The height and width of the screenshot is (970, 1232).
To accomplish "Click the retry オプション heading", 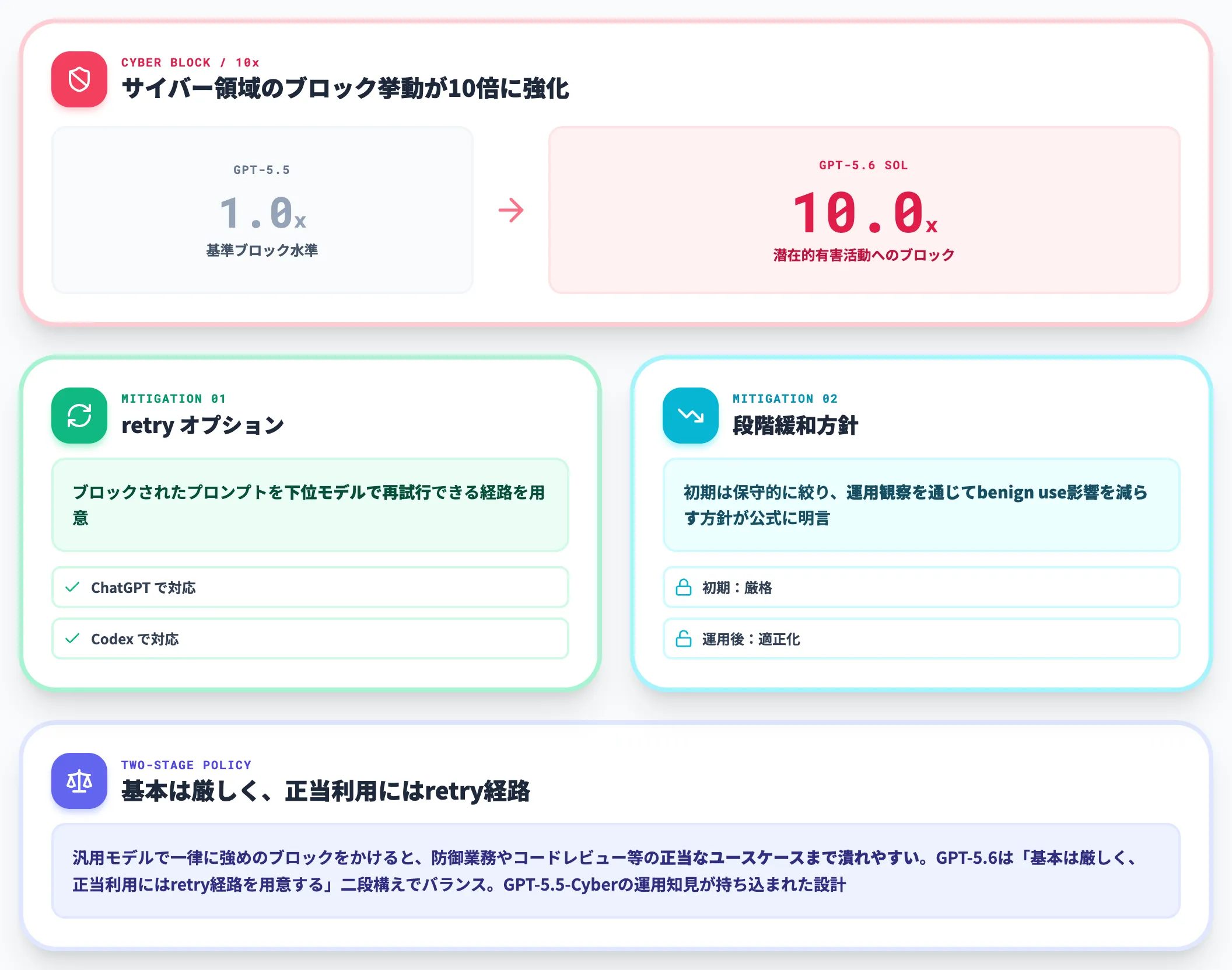I will (202, 425).
